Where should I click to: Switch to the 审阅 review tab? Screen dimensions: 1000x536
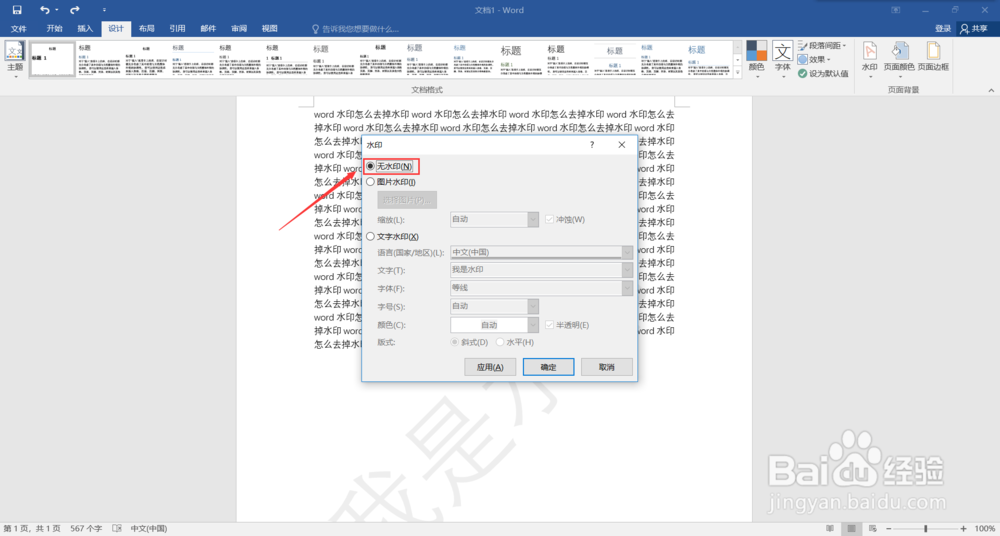tap(239, 29)
